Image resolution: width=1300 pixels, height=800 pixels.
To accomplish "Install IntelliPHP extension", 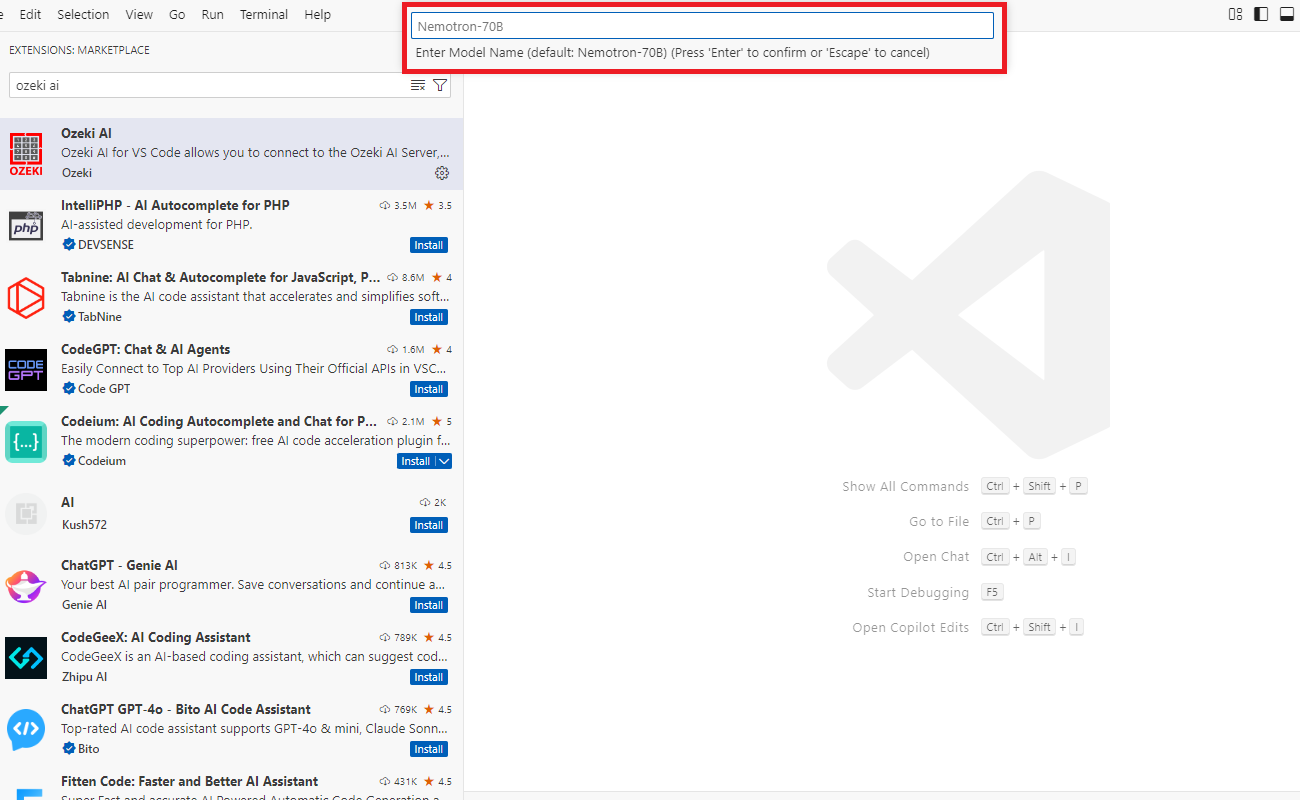I will [x=429, y=245].
